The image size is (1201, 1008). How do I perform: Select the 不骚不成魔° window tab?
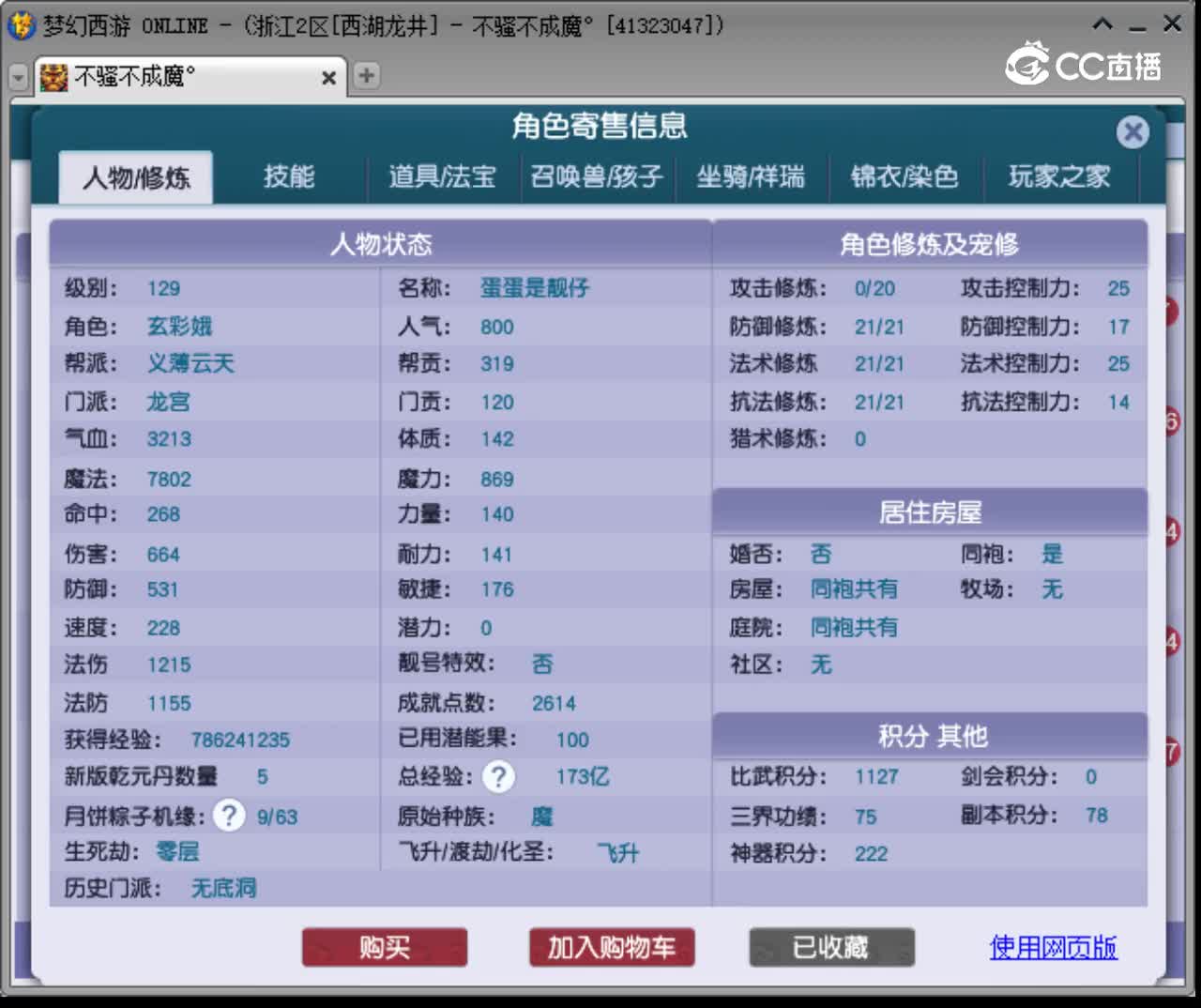click(190, 77)
